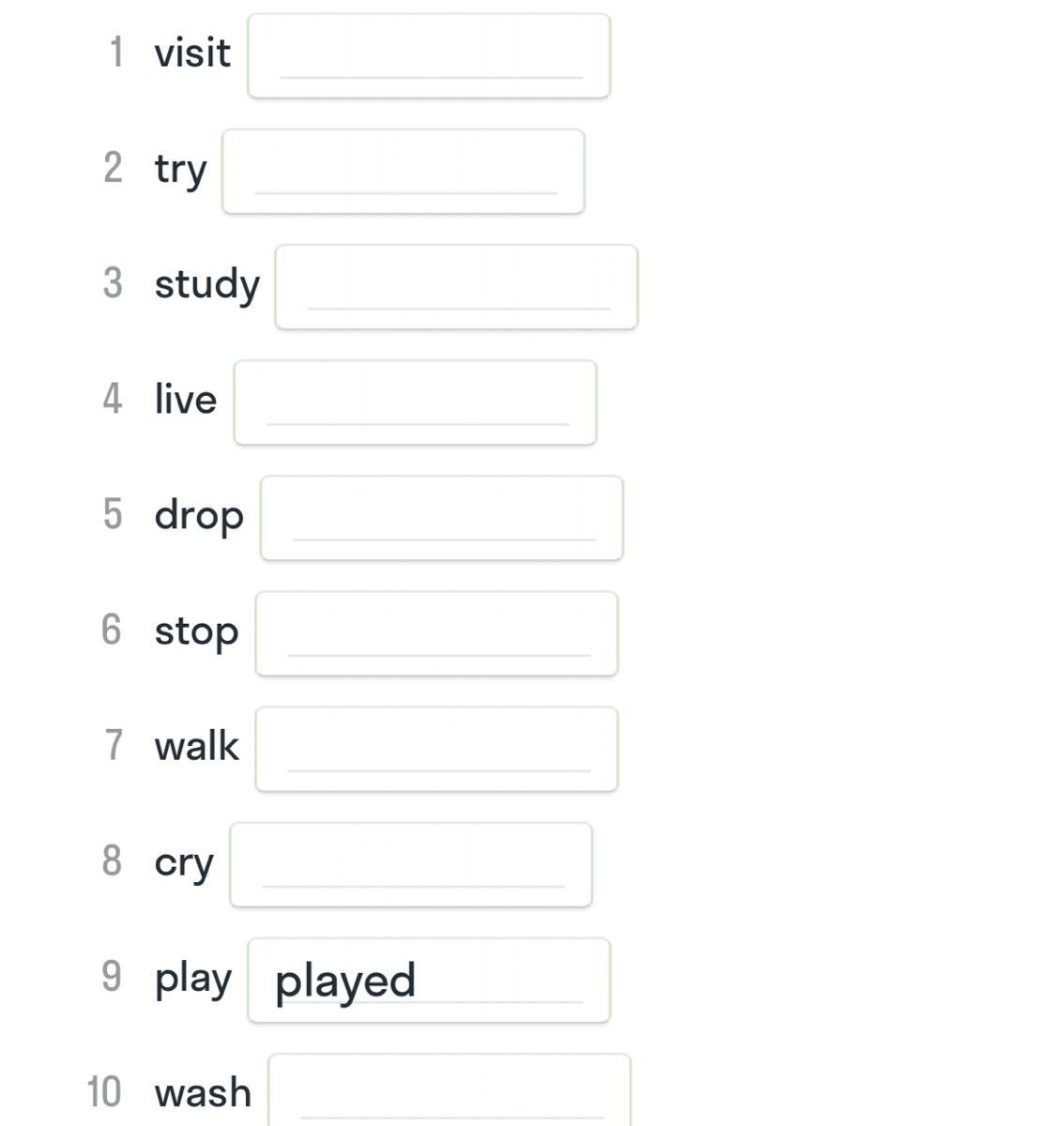Focus the blank field next to "walk"
1064x1126 pixels.
click(436, 749)
